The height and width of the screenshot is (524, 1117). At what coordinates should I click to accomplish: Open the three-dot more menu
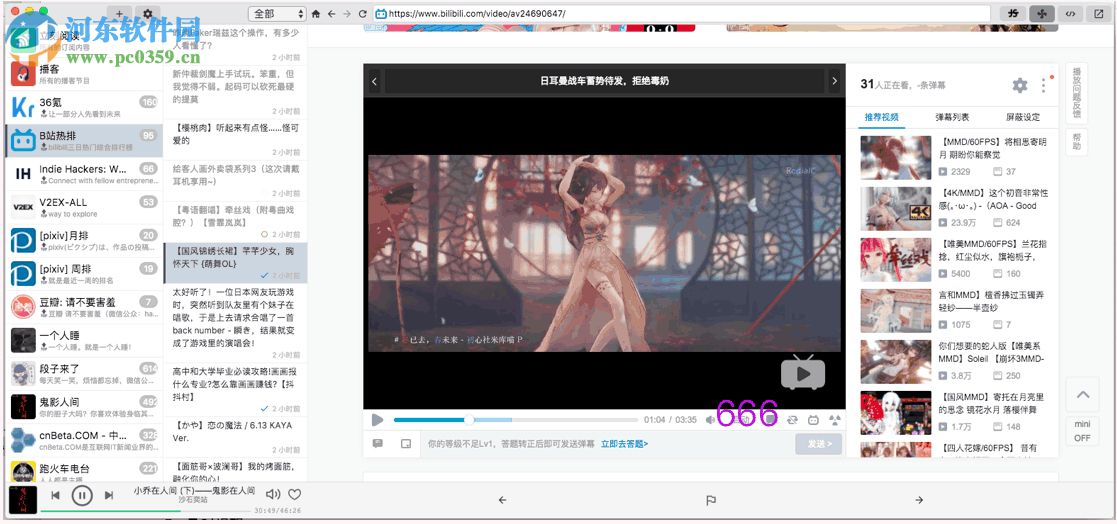[x=1044, y=85]
